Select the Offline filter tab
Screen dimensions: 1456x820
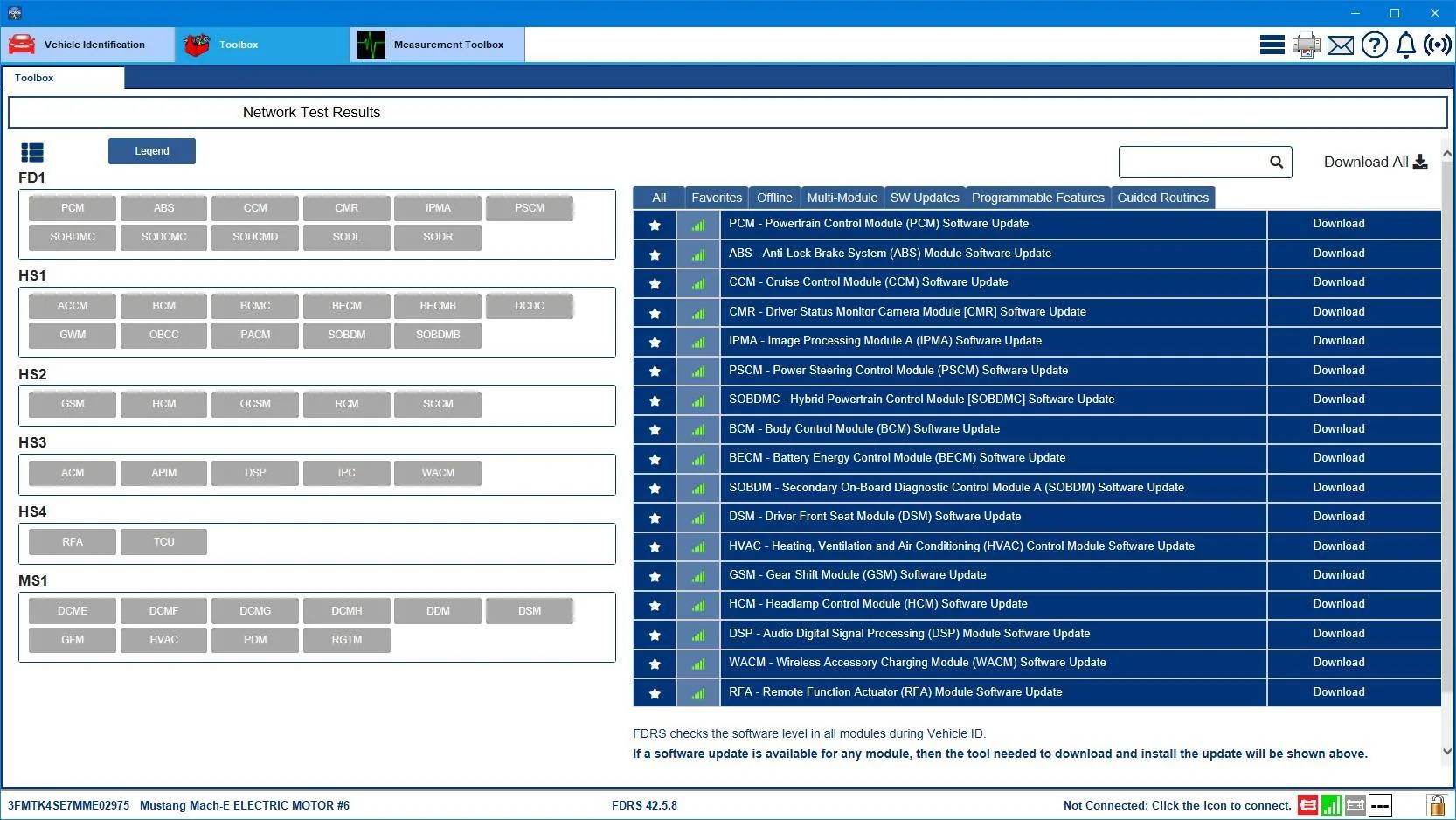coord(774,198)
